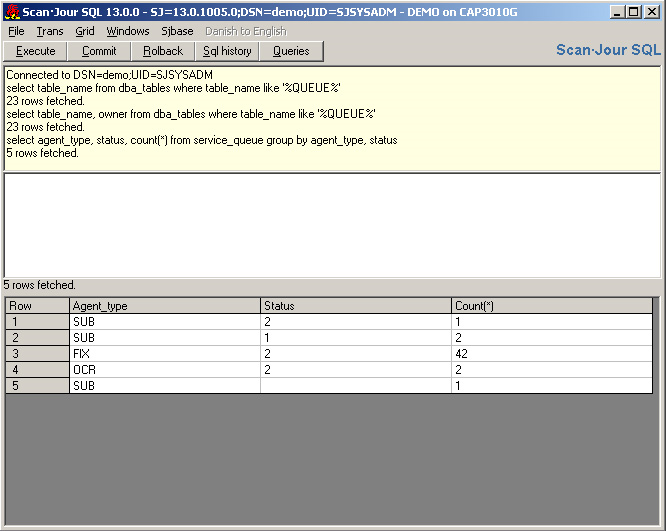The height and width of the screenshot is (531, 666).
Task: Click the Queries button
Action: [x=291, y=51]
